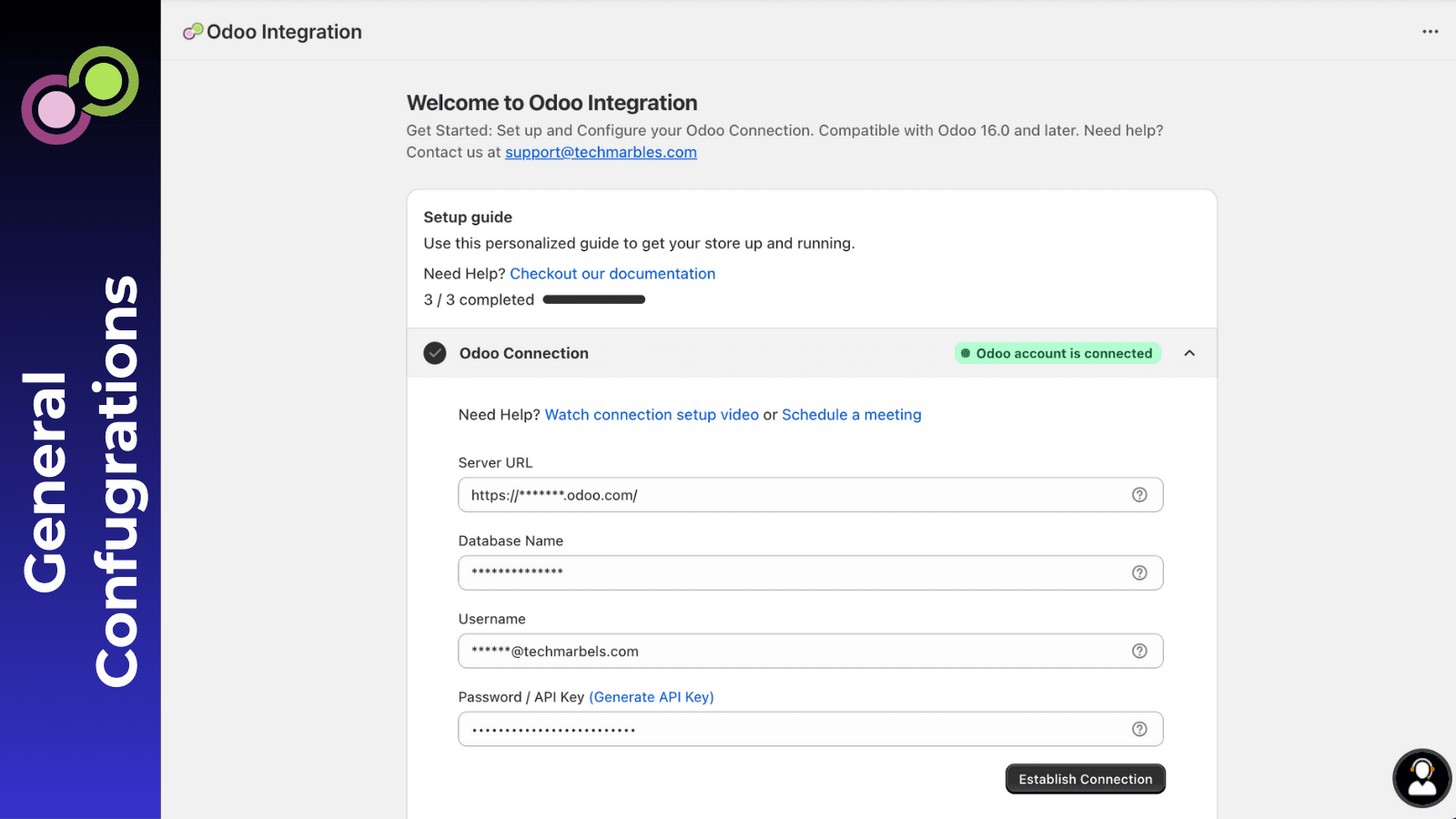Click the Database Name help question icon
This screenshot has height=819, width=1456.
coord(1139,573)
